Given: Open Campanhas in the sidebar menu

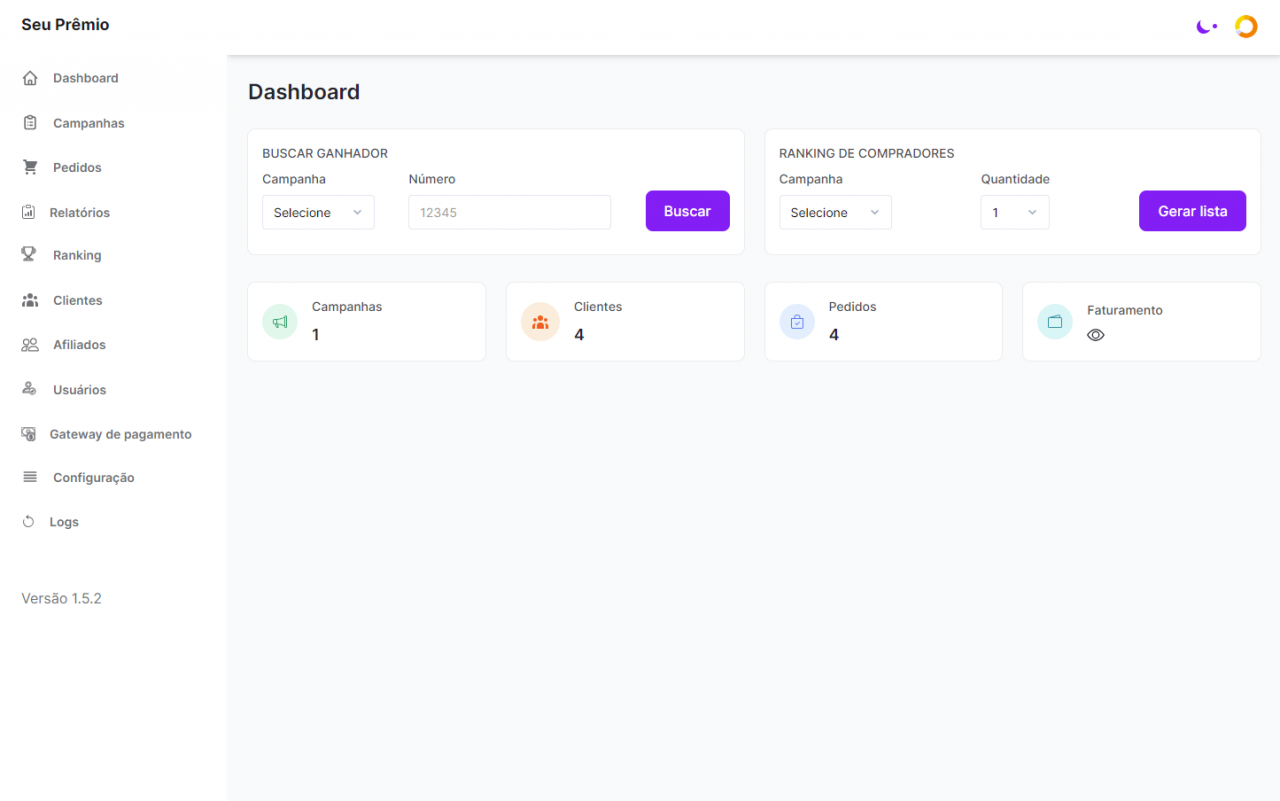Looking at the screenshot, I should point(88,123).
